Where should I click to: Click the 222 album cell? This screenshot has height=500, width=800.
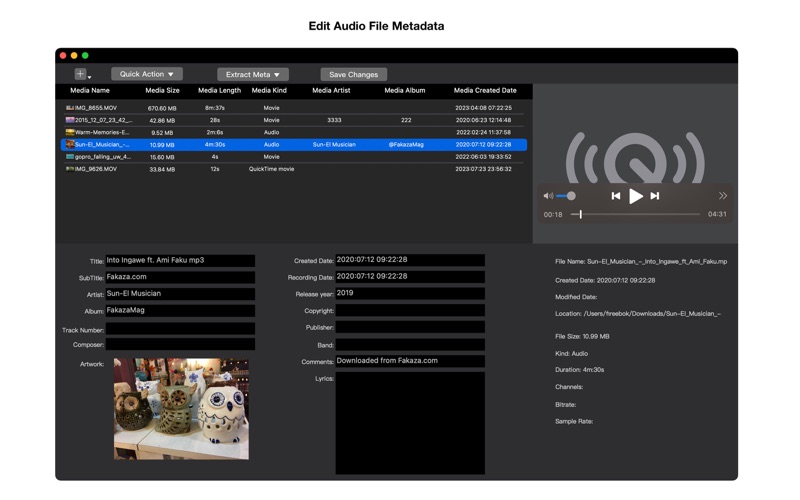tap(406, 120)
